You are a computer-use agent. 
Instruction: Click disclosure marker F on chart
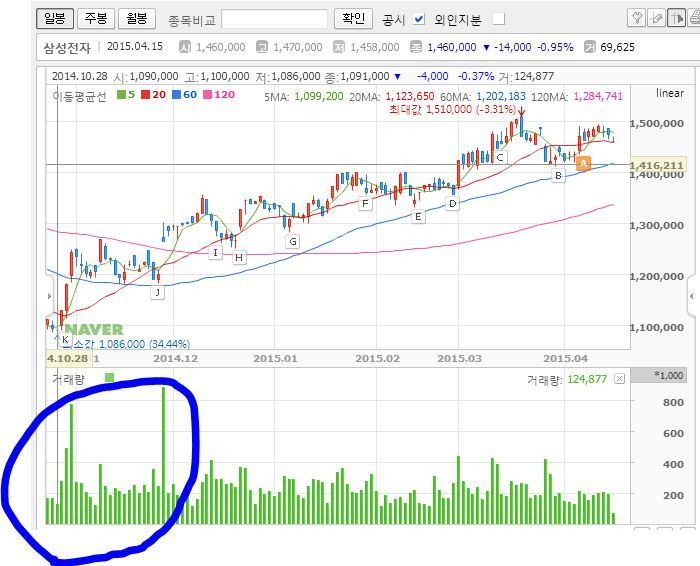click(365, 204)
